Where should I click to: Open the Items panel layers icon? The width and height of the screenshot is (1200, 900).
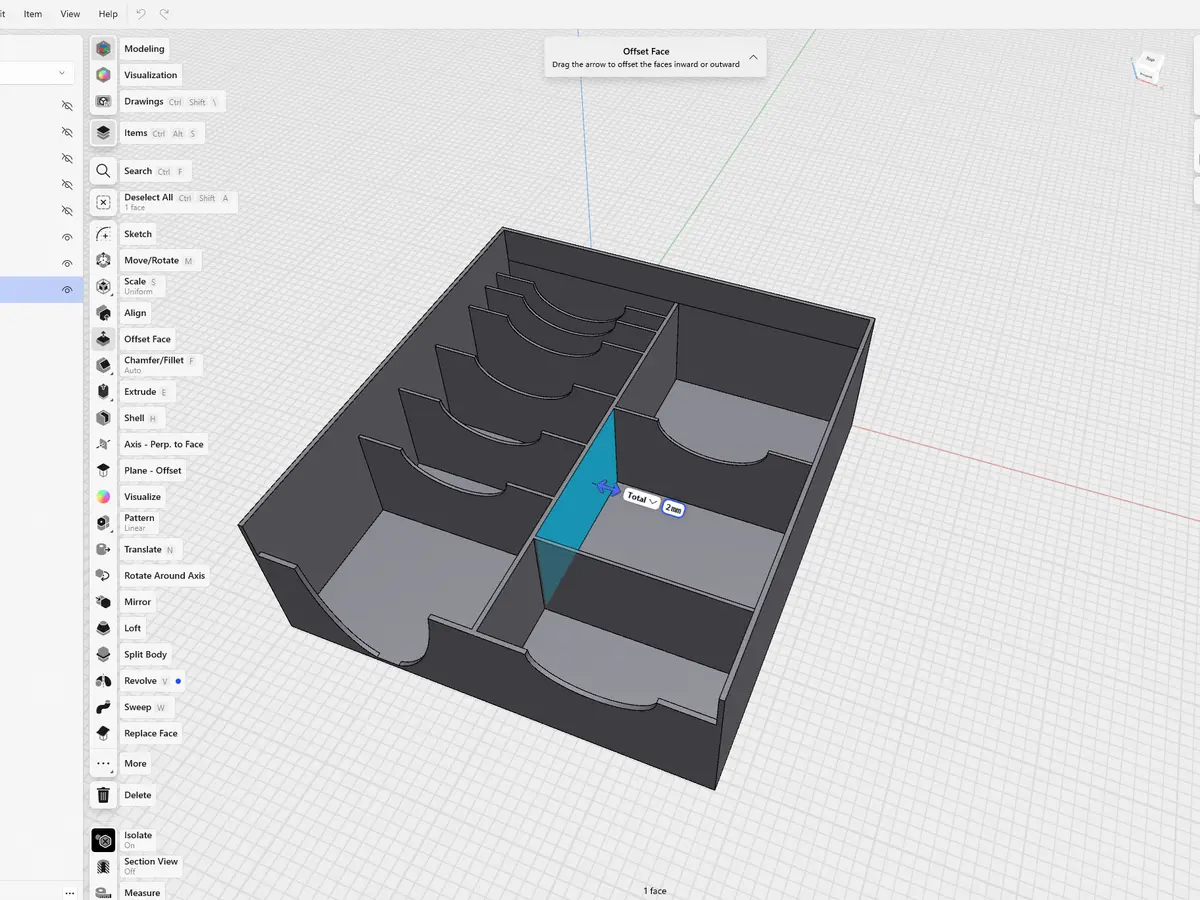pyautogui.click(x=103, y=133)
